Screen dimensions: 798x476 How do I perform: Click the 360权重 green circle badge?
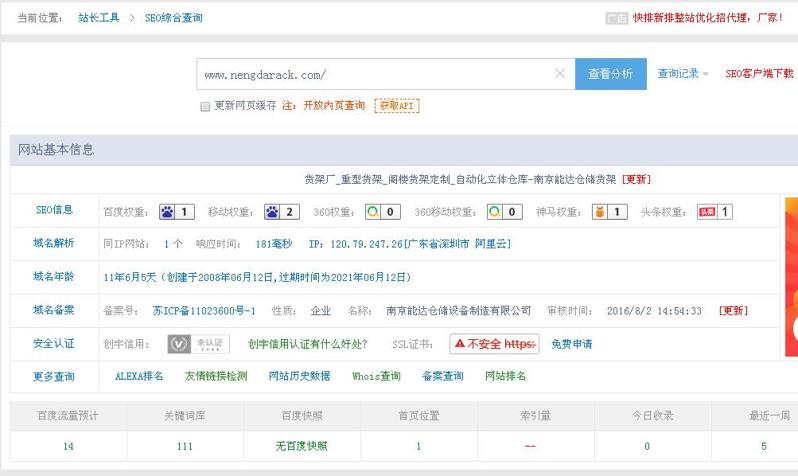coord(383,212)
